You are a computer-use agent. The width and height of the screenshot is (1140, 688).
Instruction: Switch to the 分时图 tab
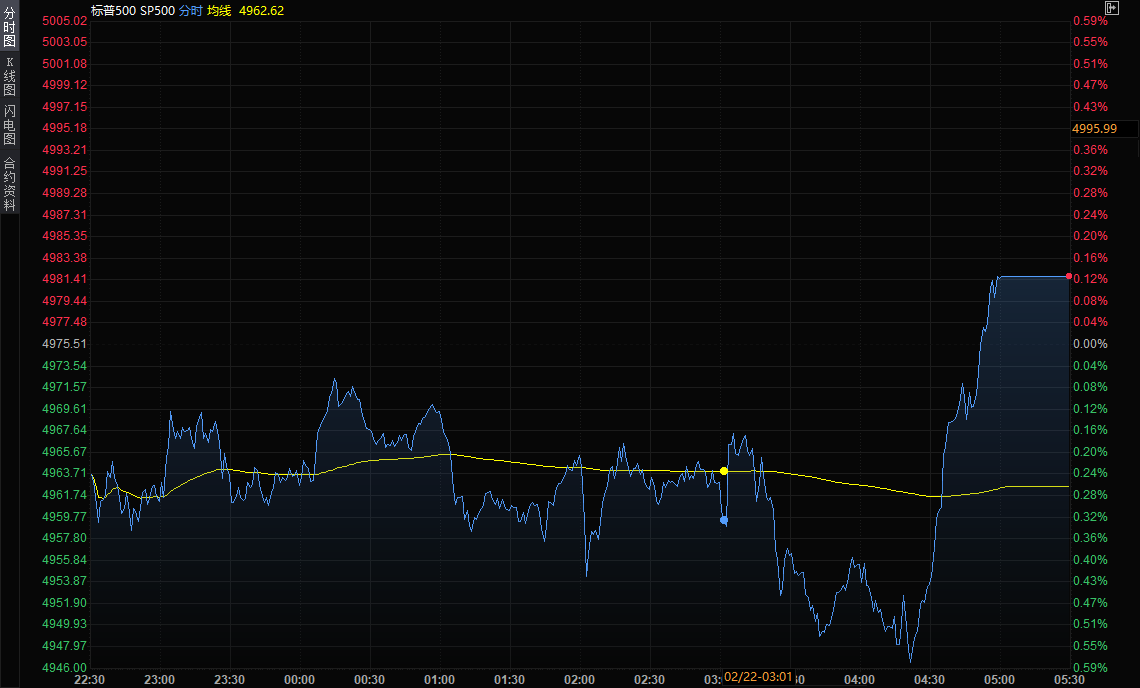pyautogui.click(x=9, y=27)
